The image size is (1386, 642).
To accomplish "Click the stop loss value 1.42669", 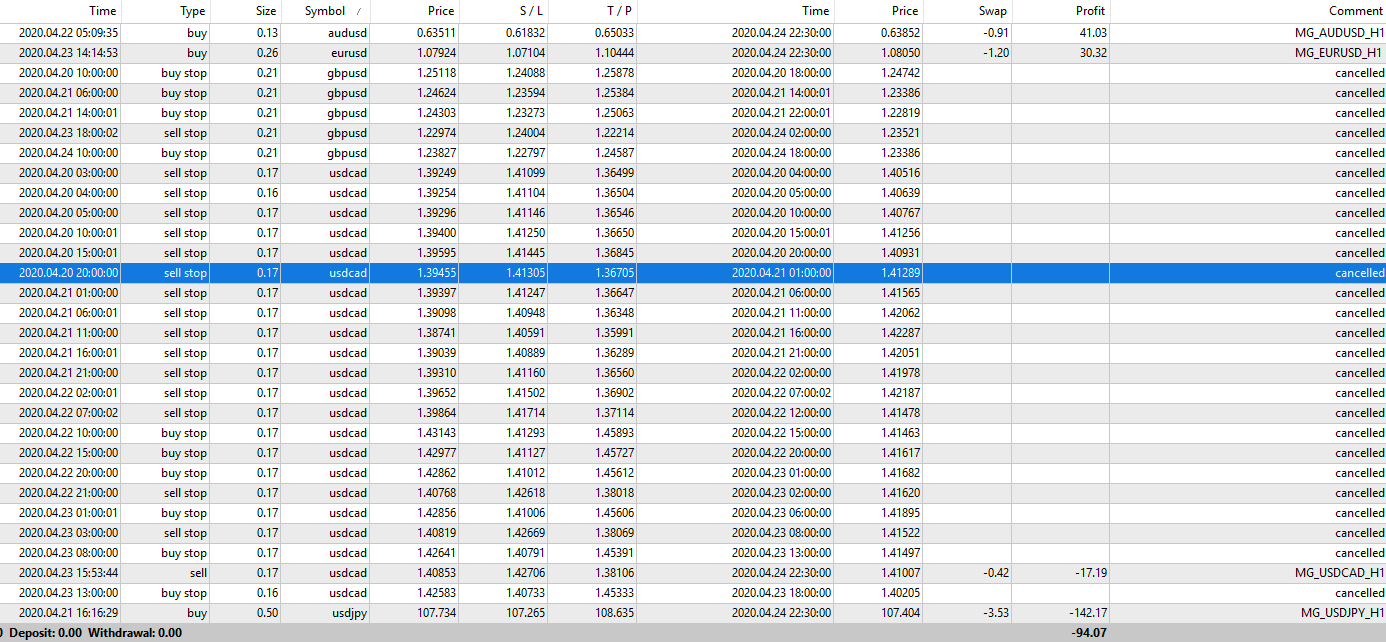I will (525, 533).
